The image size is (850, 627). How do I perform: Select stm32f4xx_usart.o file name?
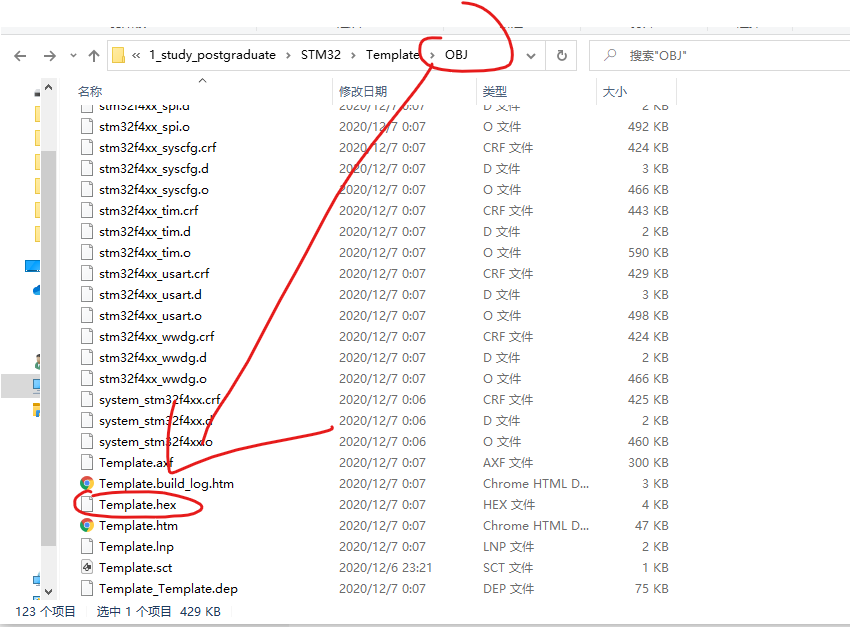150,315
